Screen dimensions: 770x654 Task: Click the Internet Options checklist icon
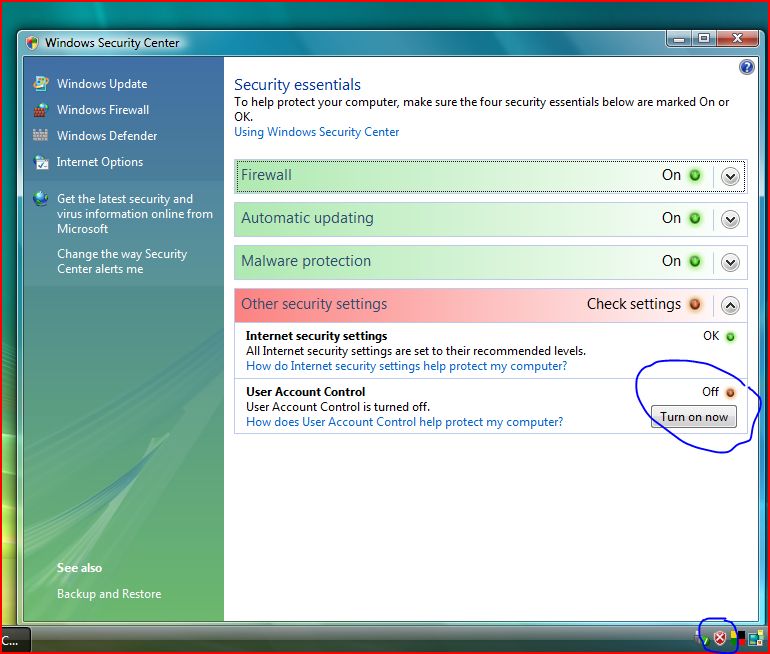[41, 162]
